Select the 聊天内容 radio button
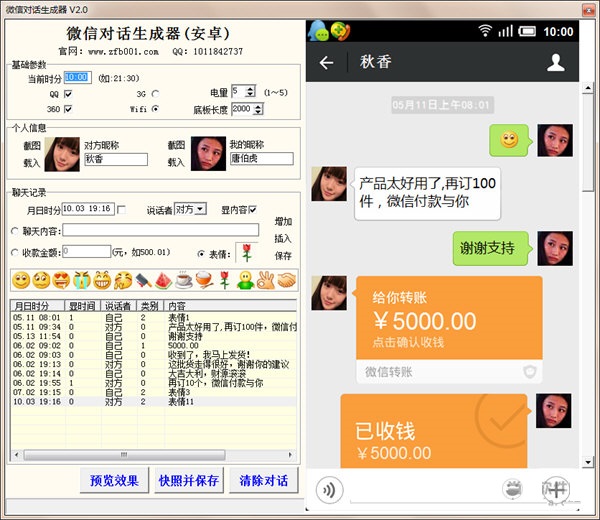 pyautogui.click(x=15, y=231)
